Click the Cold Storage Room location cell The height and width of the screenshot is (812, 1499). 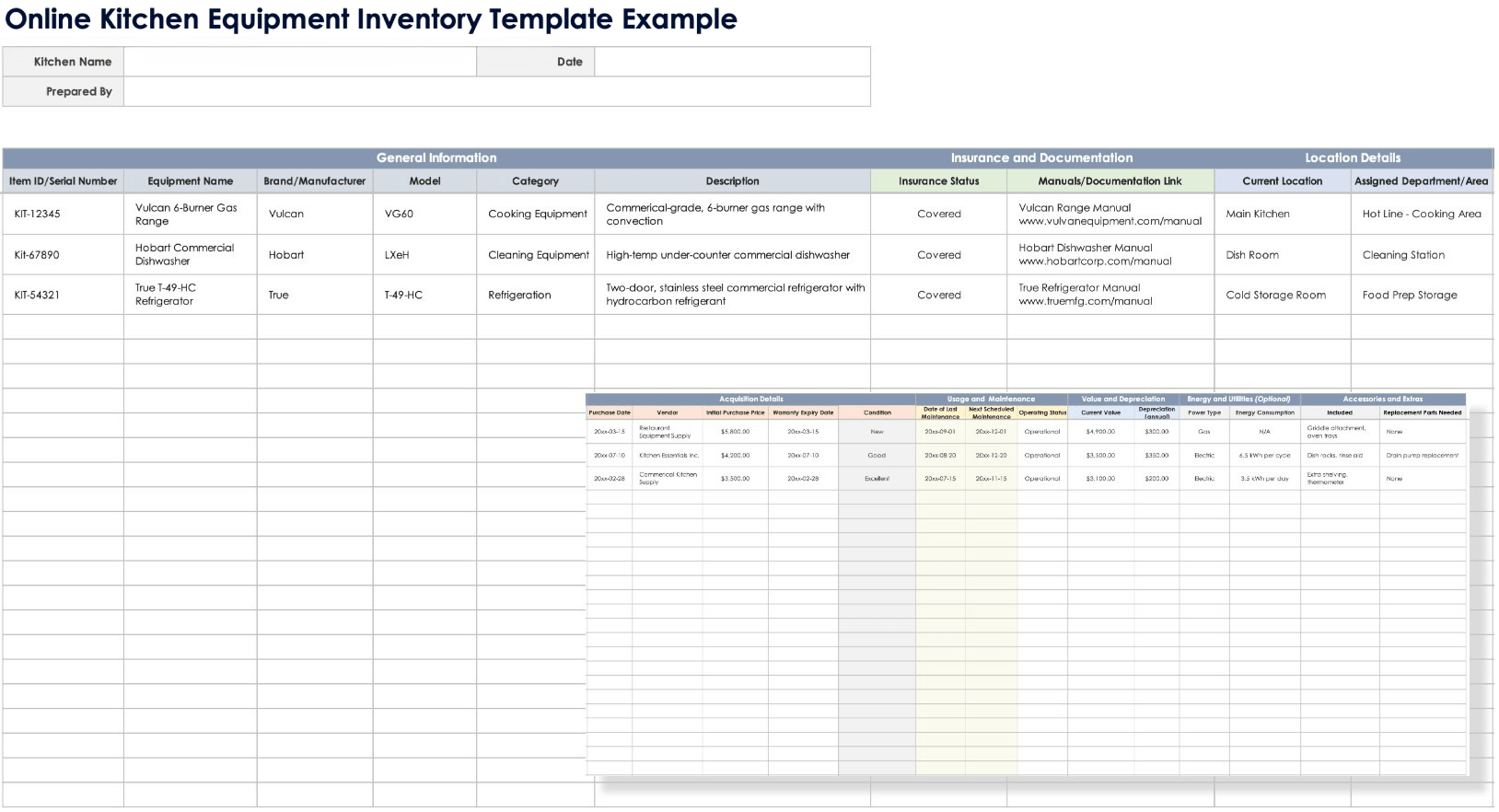point(1275,296)
